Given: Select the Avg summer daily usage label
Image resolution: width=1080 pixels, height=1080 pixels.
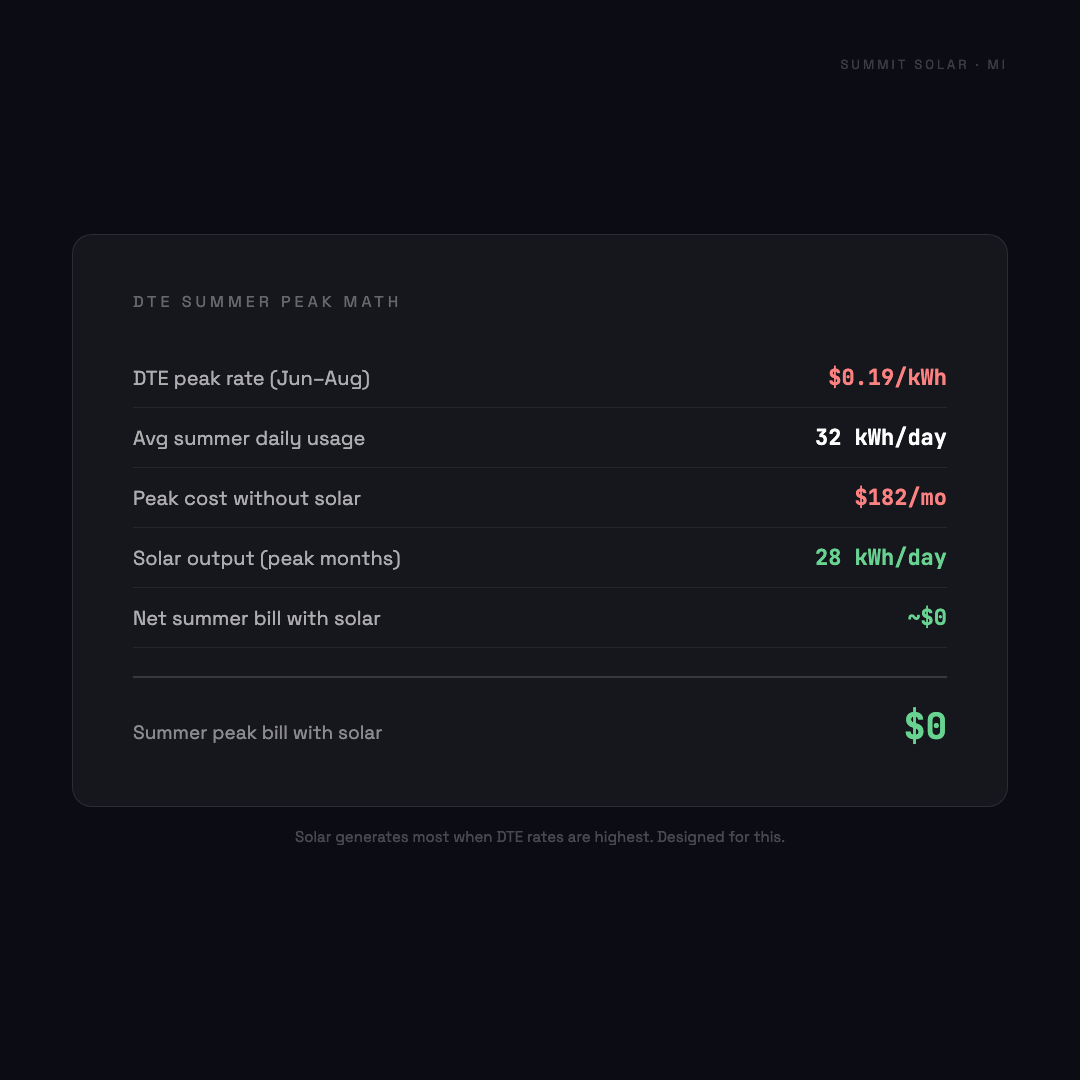Looking at the screenshot, I should (x=248, y=439).
